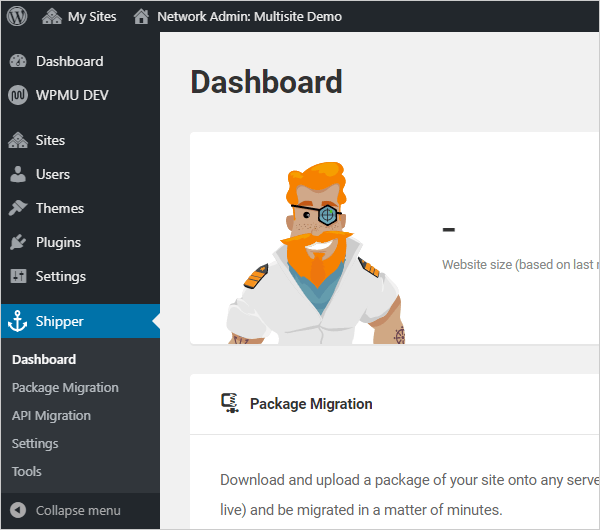The height and width of the screenshot is (530, 600).
Task: Click the Collapse menu label
Action: click(78, 510)
